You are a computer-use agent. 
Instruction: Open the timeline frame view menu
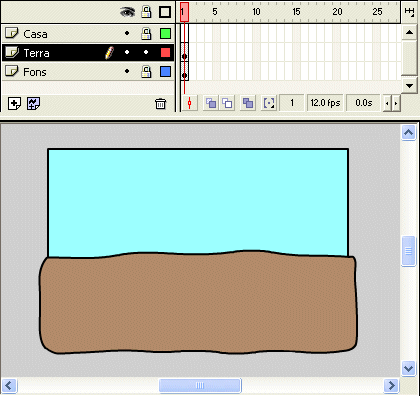[409, 12]
